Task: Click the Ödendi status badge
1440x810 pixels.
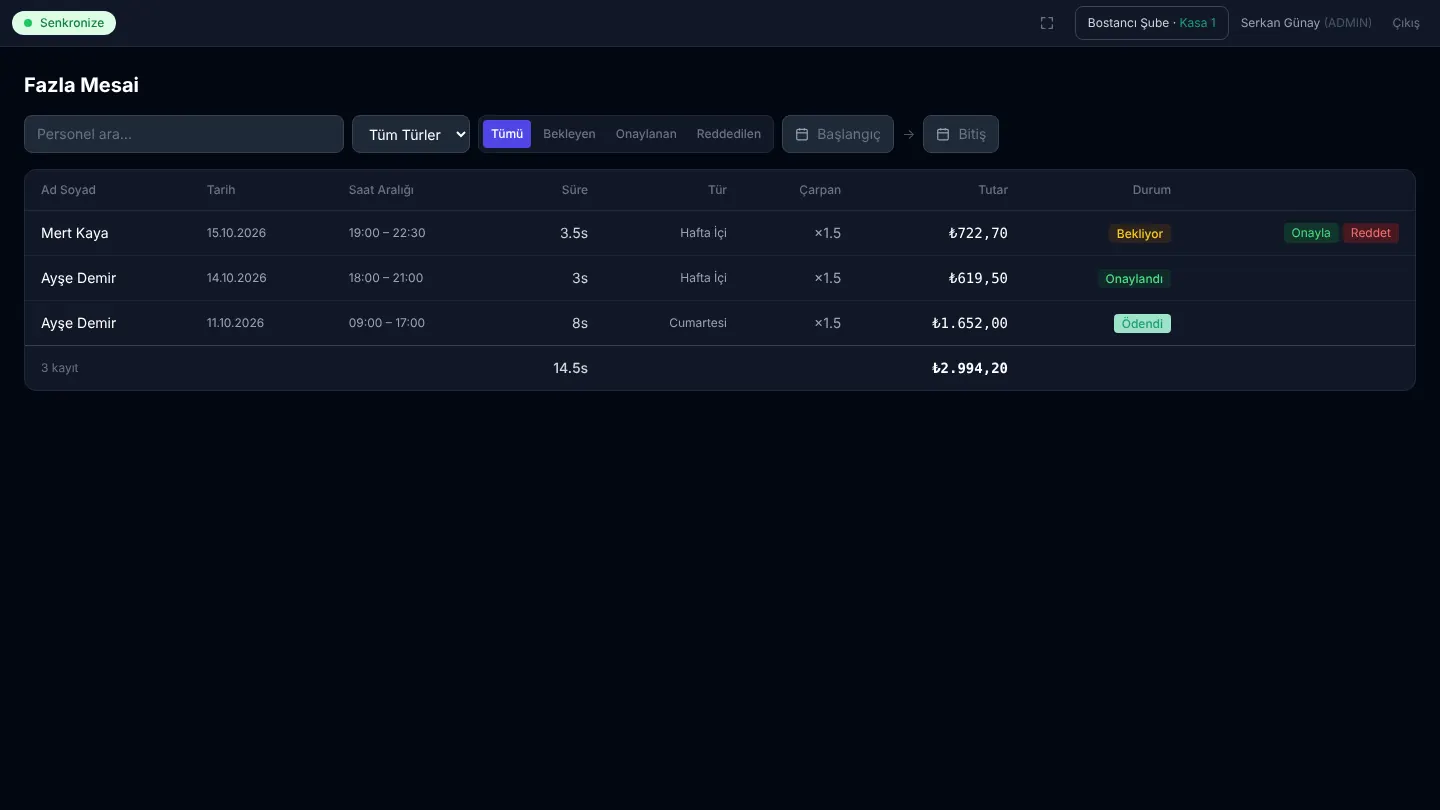Action: point(1142,324)
